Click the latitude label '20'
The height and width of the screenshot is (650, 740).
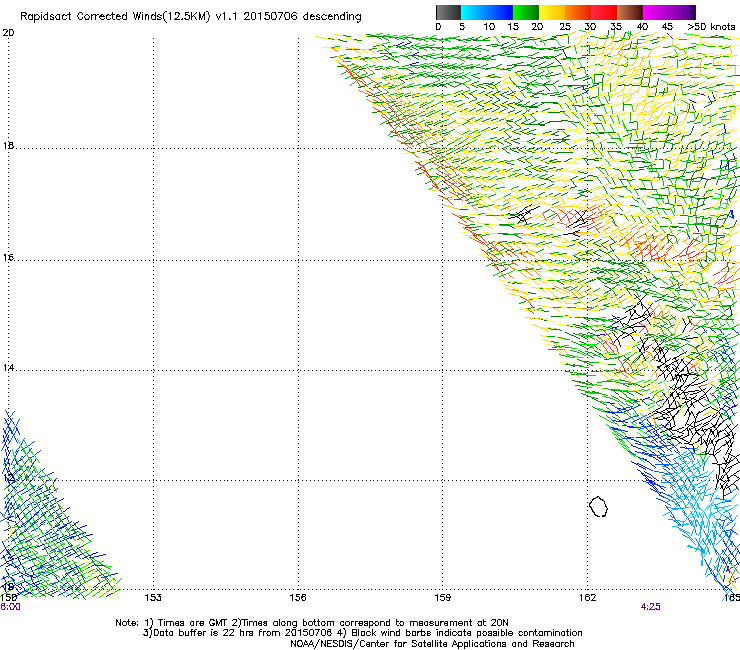pyautogui.click(x=8, y=33)
